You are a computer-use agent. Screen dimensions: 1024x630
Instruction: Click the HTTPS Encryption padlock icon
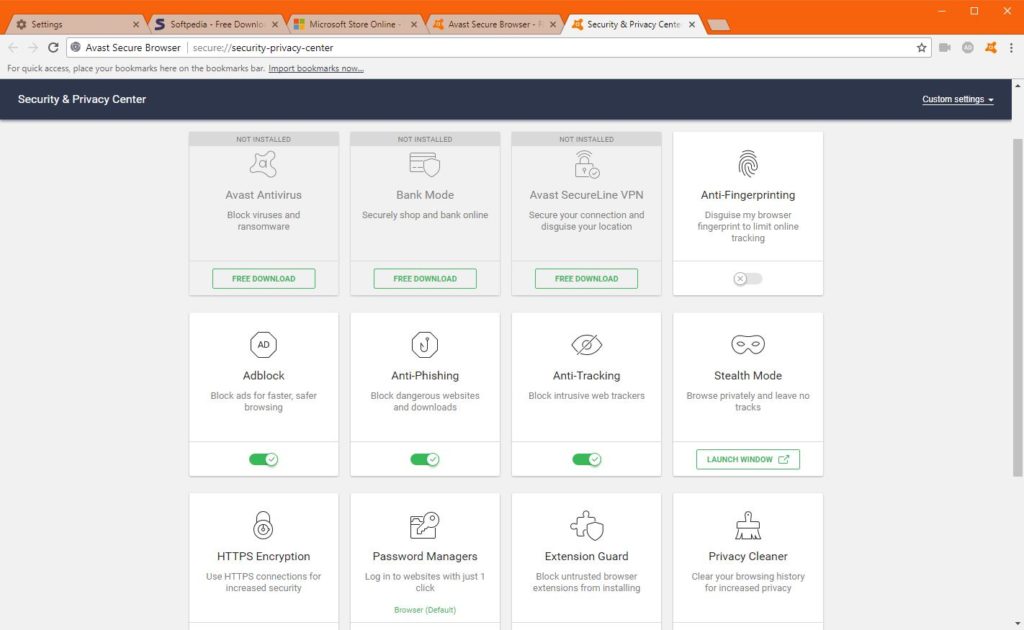[x=263, y=525]
